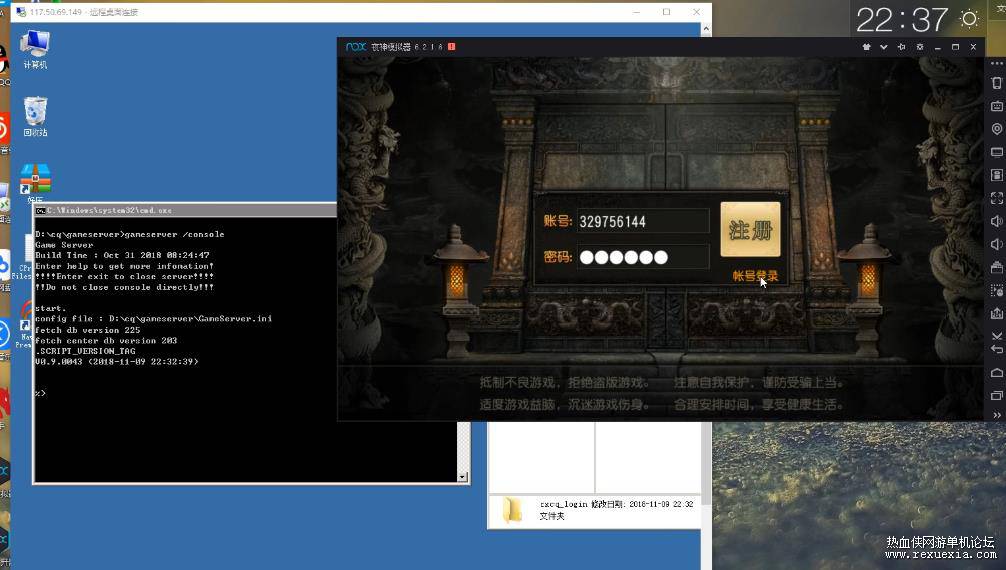This screenshot has height=570, width=1006.
Task: Open 回收站 Recycle Bin desktop icon
Action: tap(35, 116)
